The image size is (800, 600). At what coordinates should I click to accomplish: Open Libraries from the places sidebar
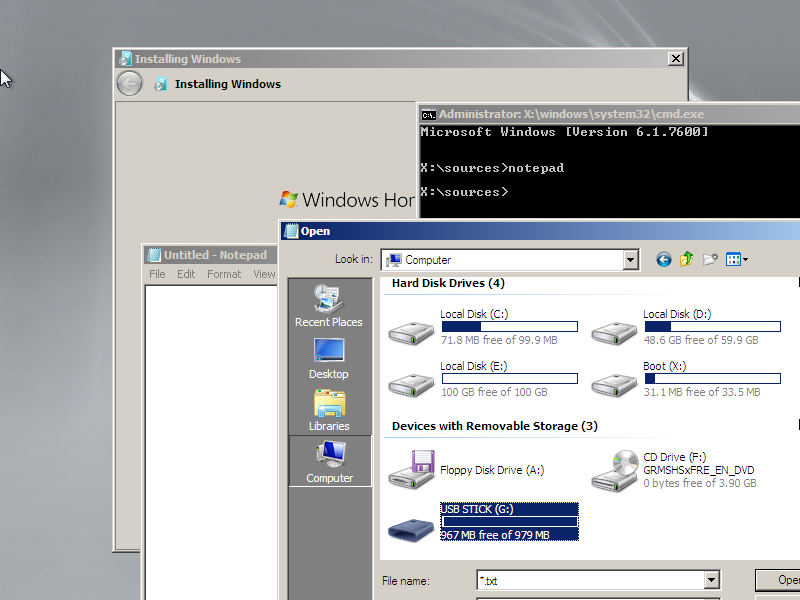click(329, 408)
